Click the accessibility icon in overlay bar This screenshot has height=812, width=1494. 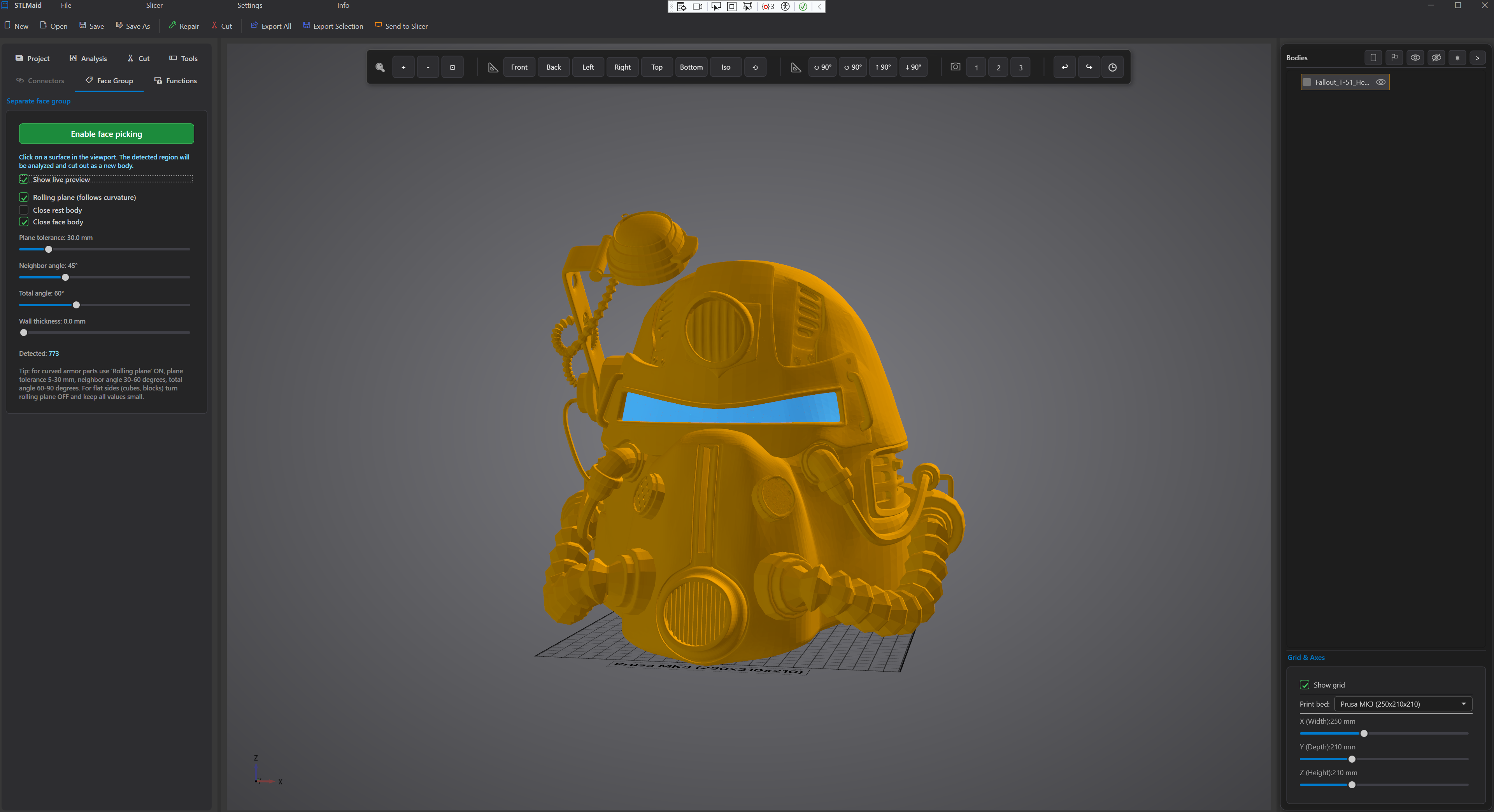(785, 6)
